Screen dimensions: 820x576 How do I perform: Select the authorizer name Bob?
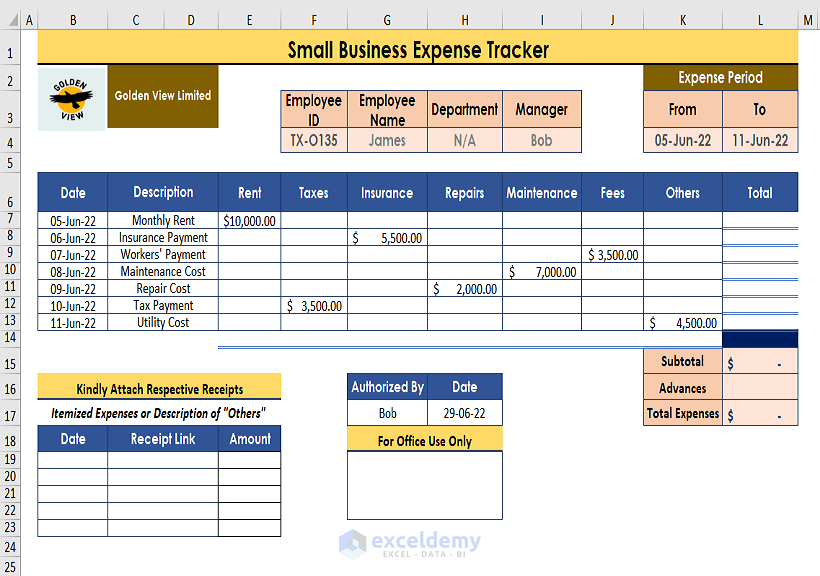coord(387,413)
